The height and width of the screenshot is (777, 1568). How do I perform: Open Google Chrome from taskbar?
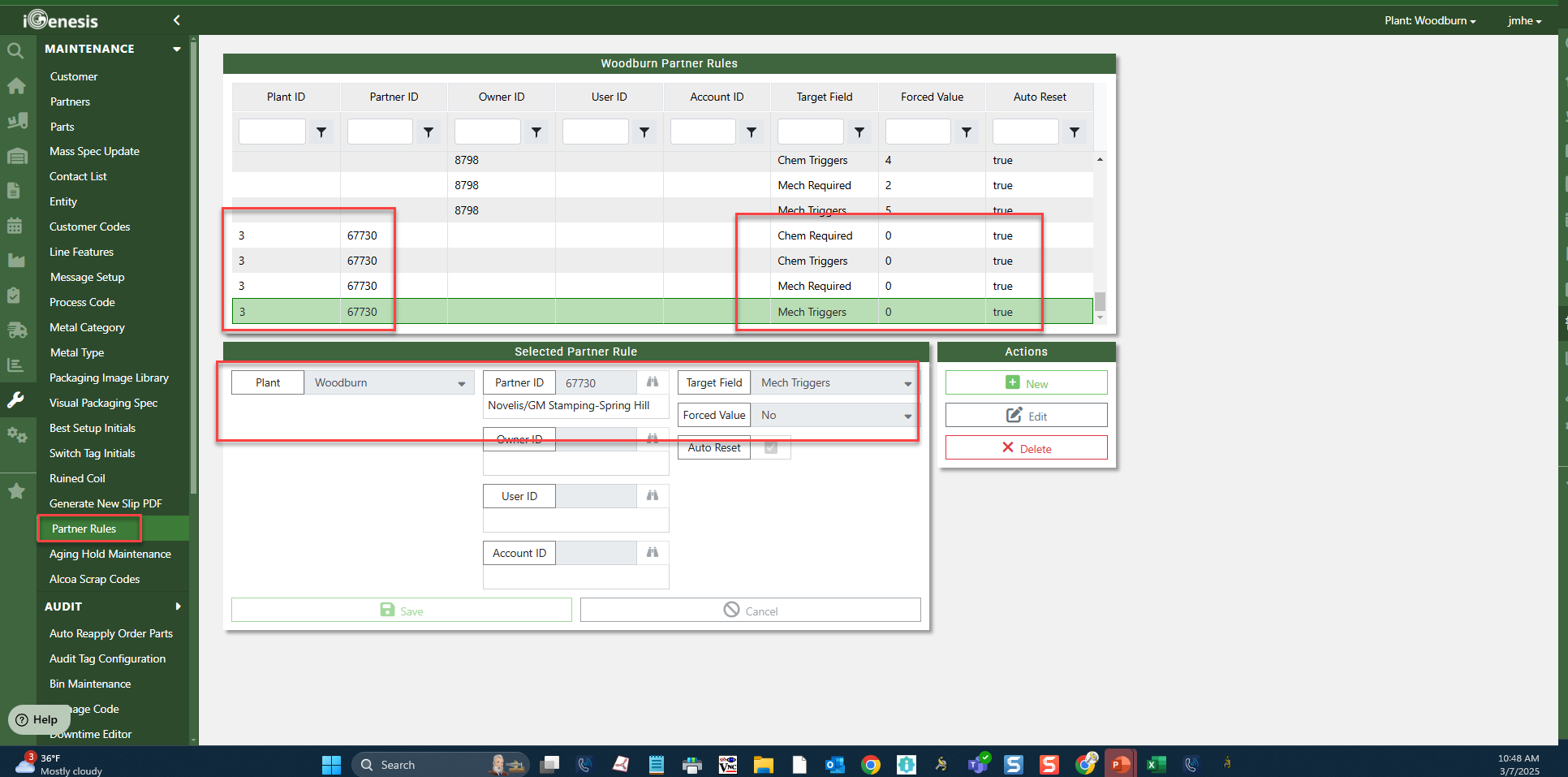(871, 764)
